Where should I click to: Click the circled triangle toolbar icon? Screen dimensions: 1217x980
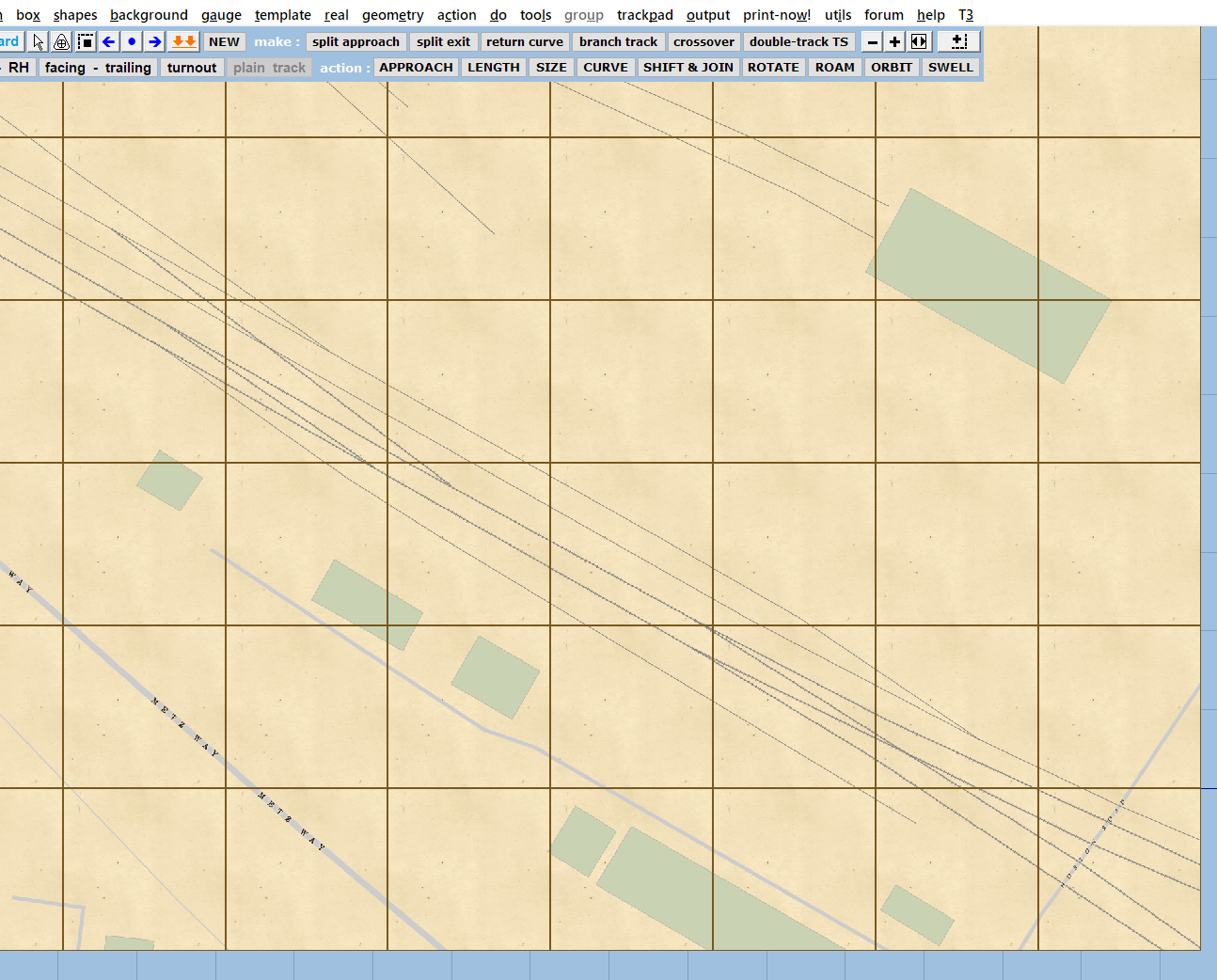61,41
